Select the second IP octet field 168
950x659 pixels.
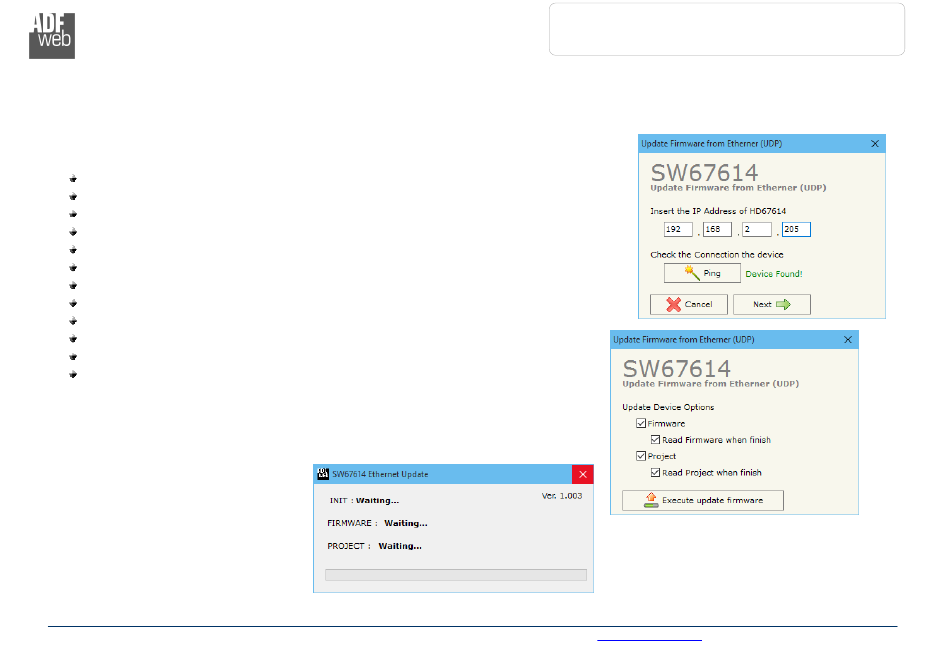717,230
